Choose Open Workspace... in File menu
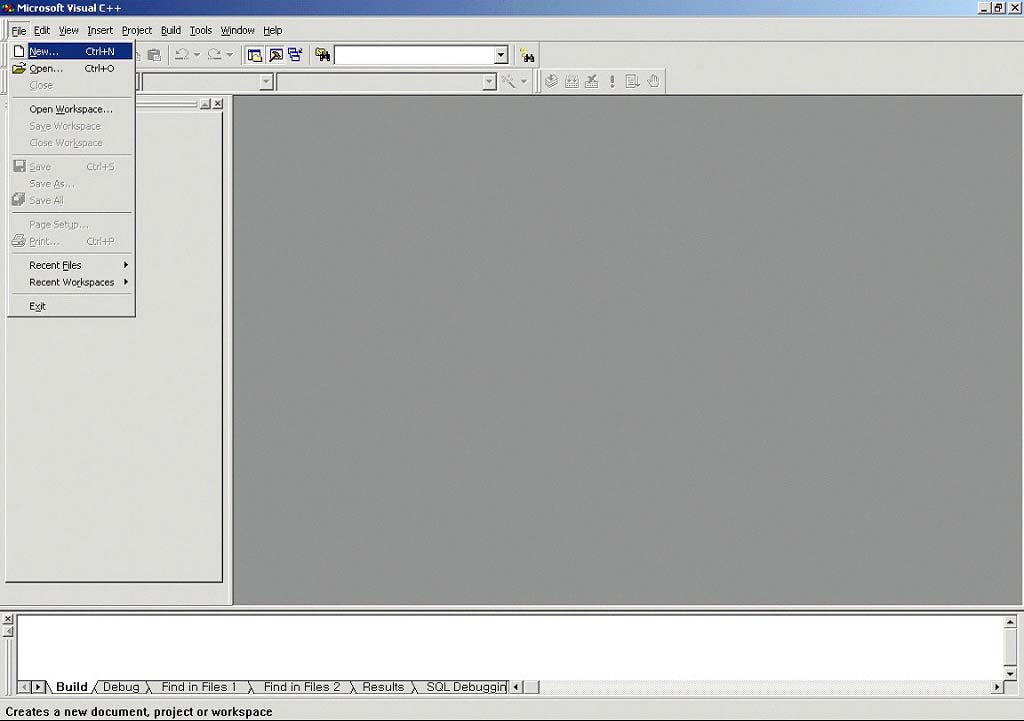Screen dimensions: 1024x721 point(70,109)
